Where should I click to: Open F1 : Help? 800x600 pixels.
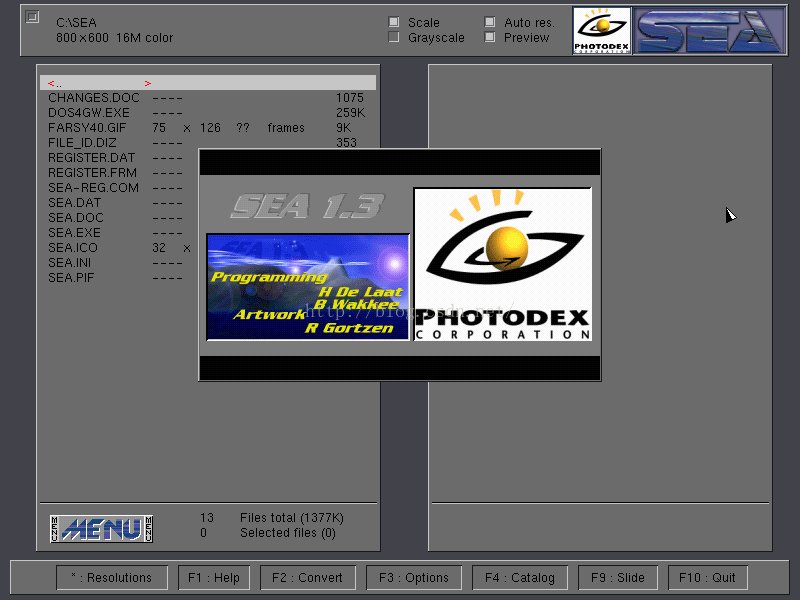[214, 578]
